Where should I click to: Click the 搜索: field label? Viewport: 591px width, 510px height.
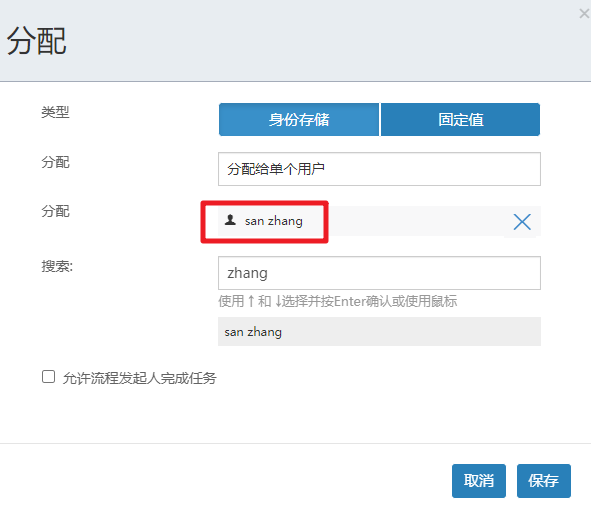(57, 266)
